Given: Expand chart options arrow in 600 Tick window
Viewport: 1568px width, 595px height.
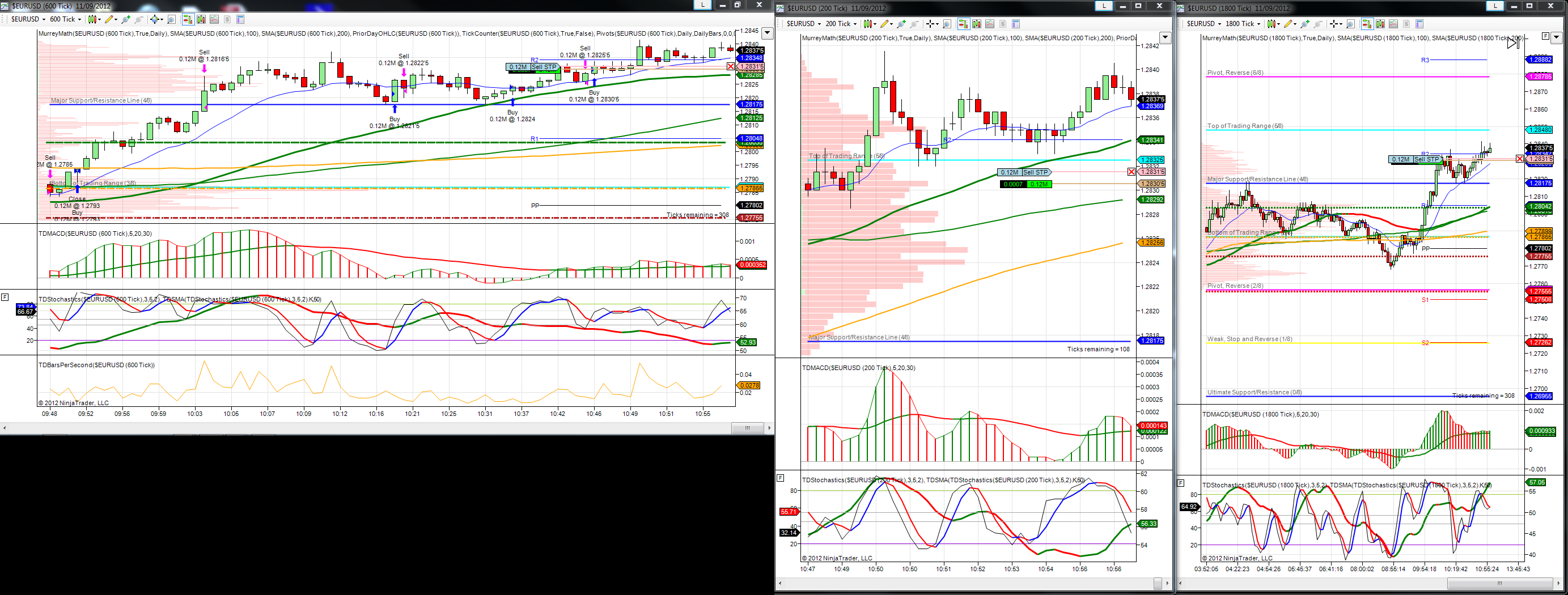Looking at the screenshot, I should 768,34.
